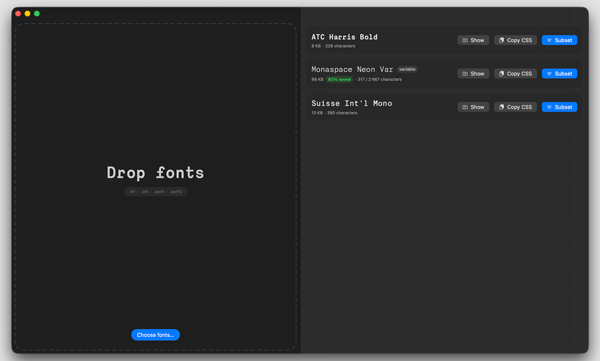Close the window with the red button
Image resolution: width=600 pixels, height=361 pixels.
tap(18, 13)
